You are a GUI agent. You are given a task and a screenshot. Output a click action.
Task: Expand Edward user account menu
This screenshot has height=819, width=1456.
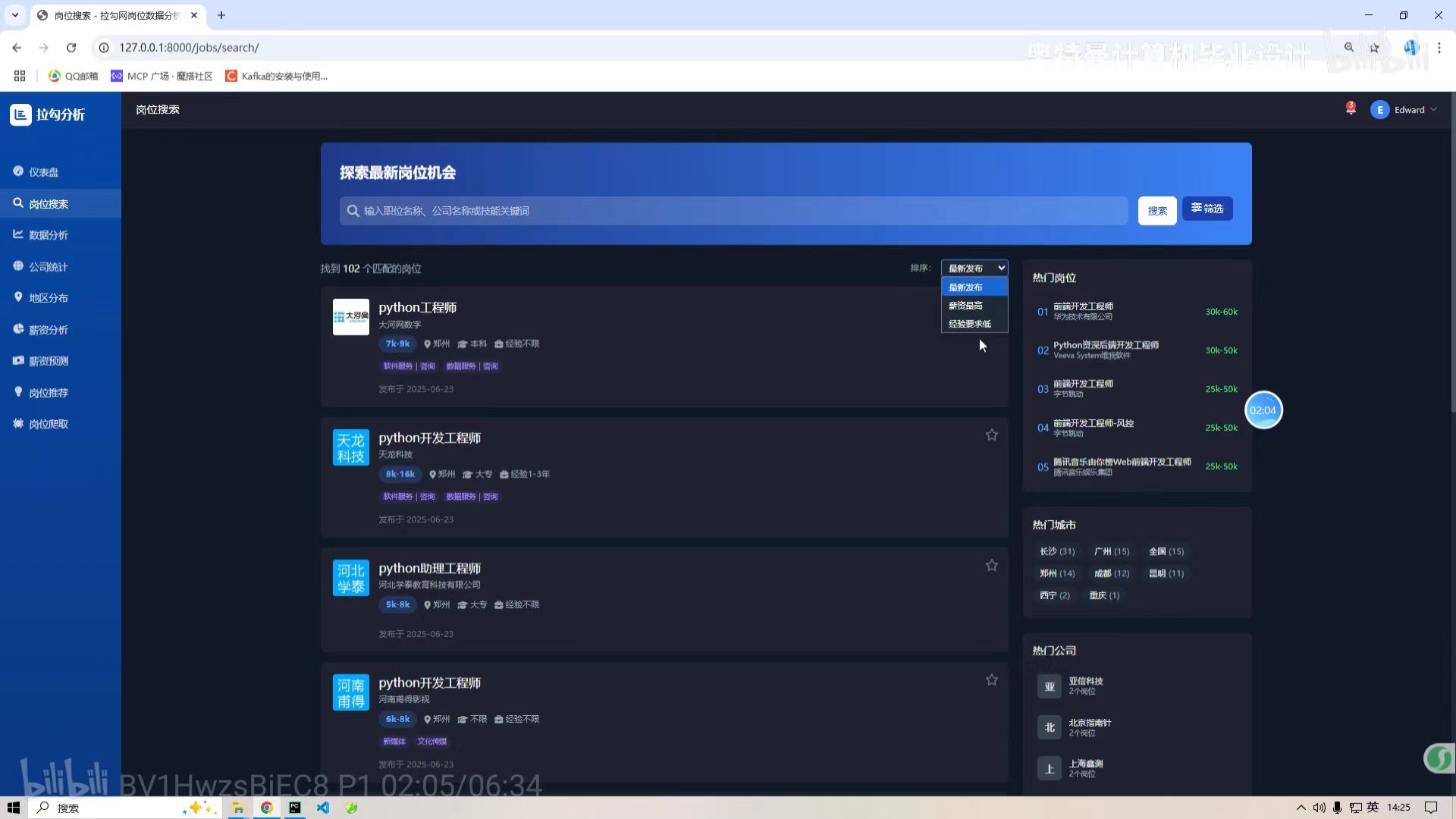click(x=1404, y=110)
